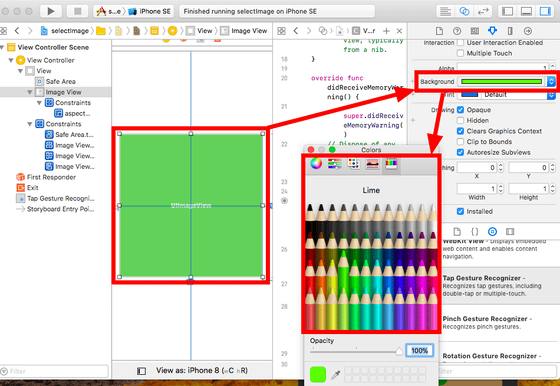Collapse Image View's Constraints group
Image resolution: width=560 pixels, height=386 pixels.
(x=39, y=103)
